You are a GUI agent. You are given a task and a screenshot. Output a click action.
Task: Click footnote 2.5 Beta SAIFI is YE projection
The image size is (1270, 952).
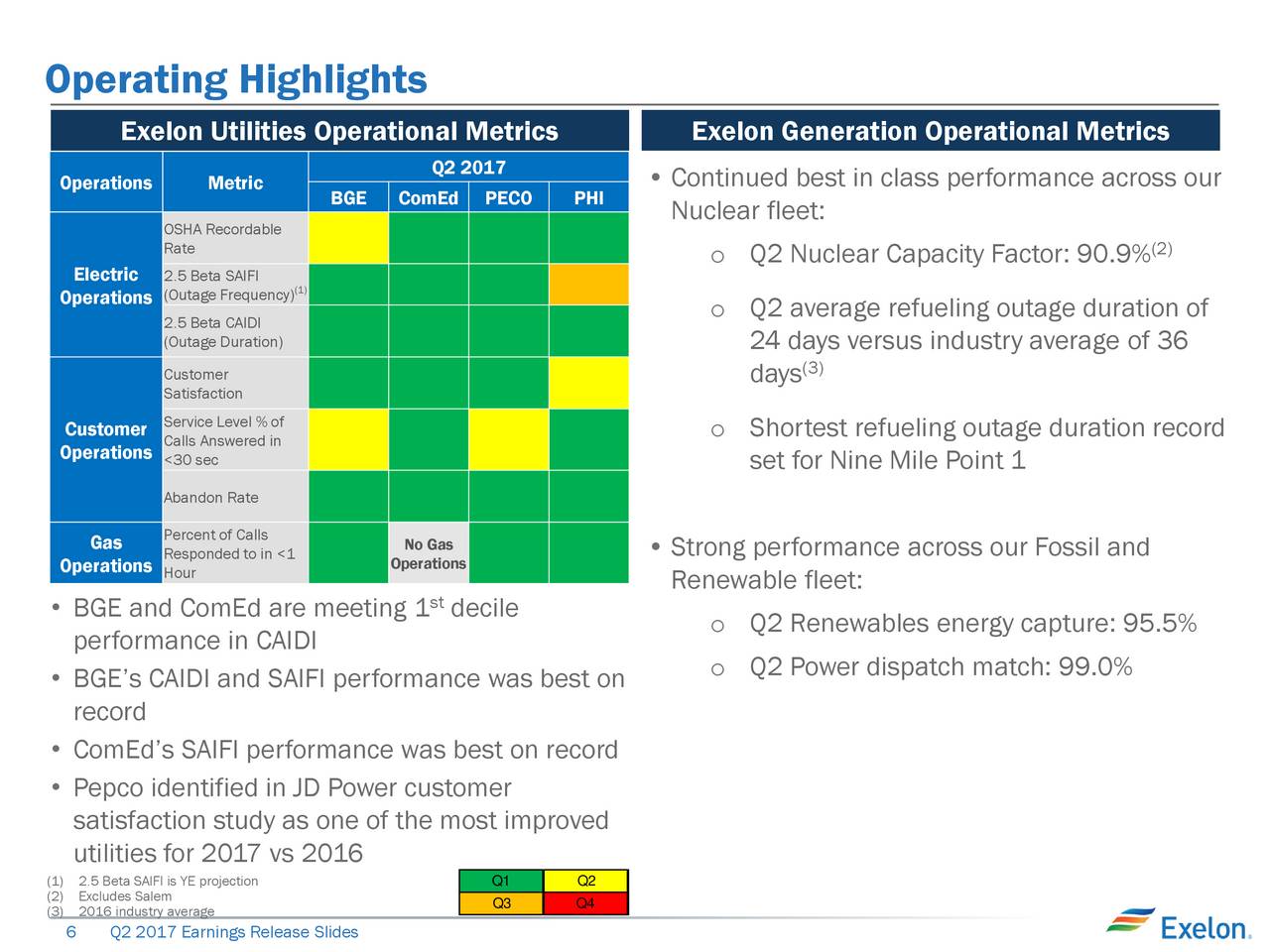(153, 881)
